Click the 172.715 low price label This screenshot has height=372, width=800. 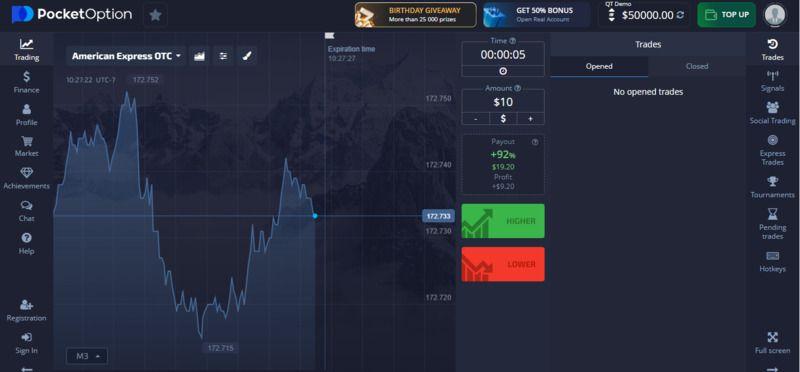coord(220,349)
